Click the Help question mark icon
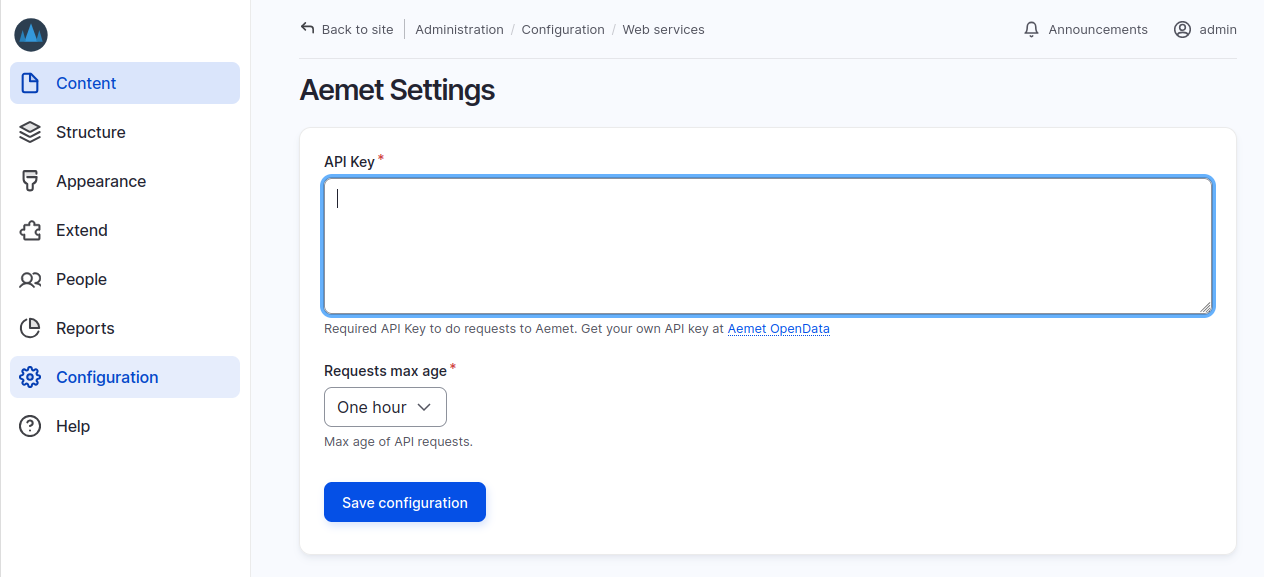Screen dimensions: 1264x577 pos(30,426)
